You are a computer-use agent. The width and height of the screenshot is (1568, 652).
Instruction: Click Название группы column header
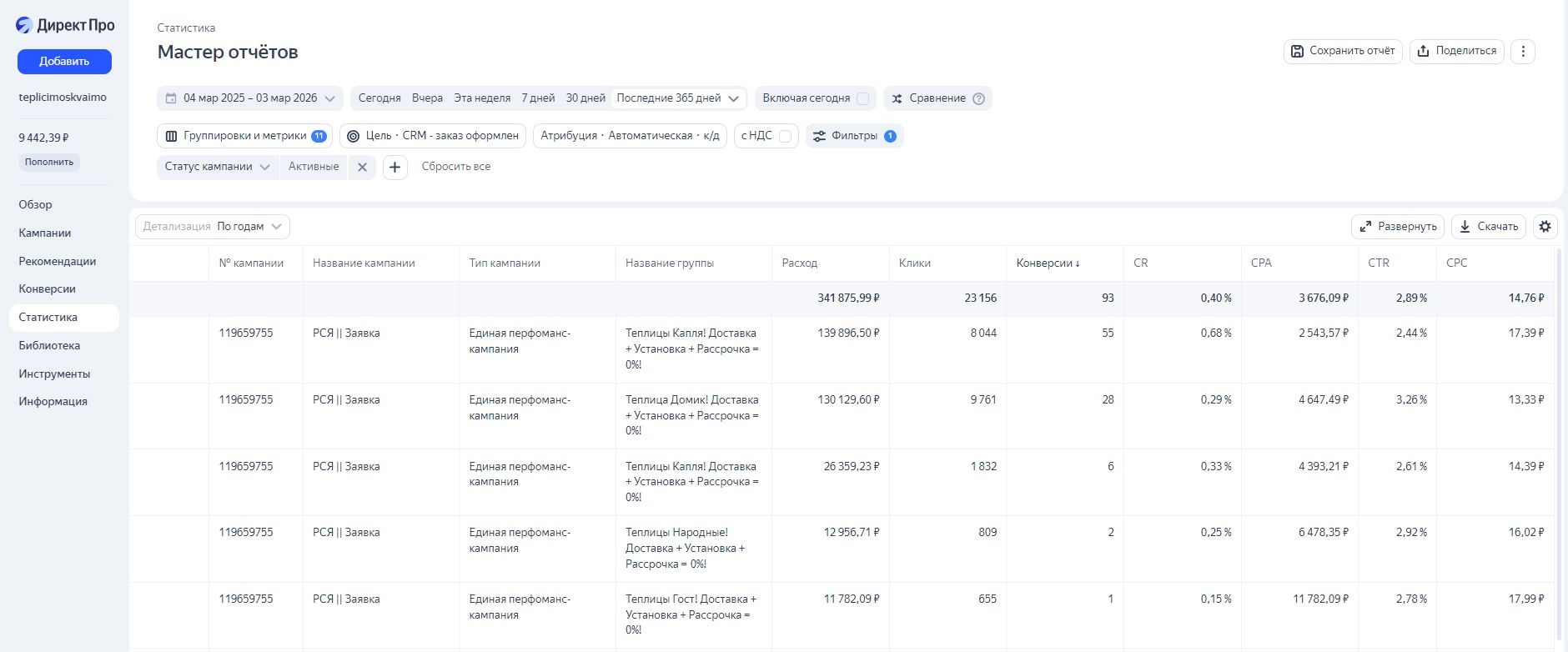click(670, 263)
